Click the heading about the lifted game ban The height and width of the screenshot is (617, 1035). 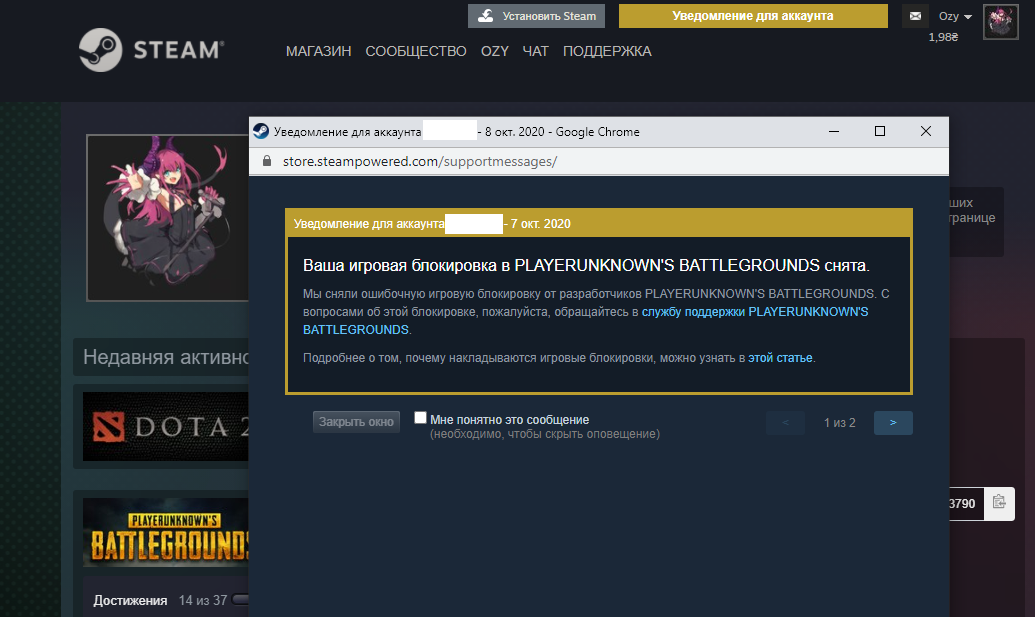click(x=586, y=265)
